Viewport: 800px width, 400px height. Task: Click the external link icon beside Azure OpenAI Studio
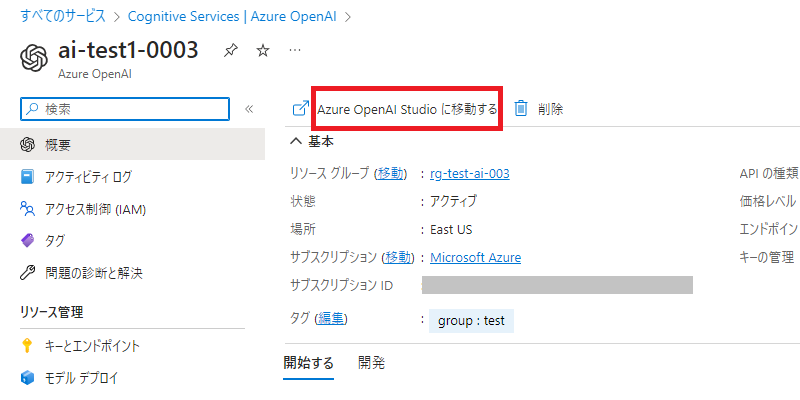click(x=301, y=109)
